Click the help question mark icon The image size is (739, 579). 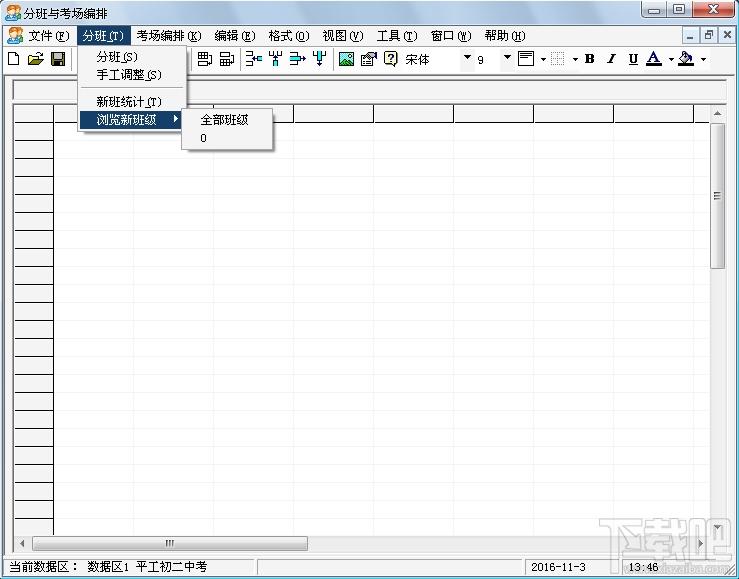[x=391, y=59]
